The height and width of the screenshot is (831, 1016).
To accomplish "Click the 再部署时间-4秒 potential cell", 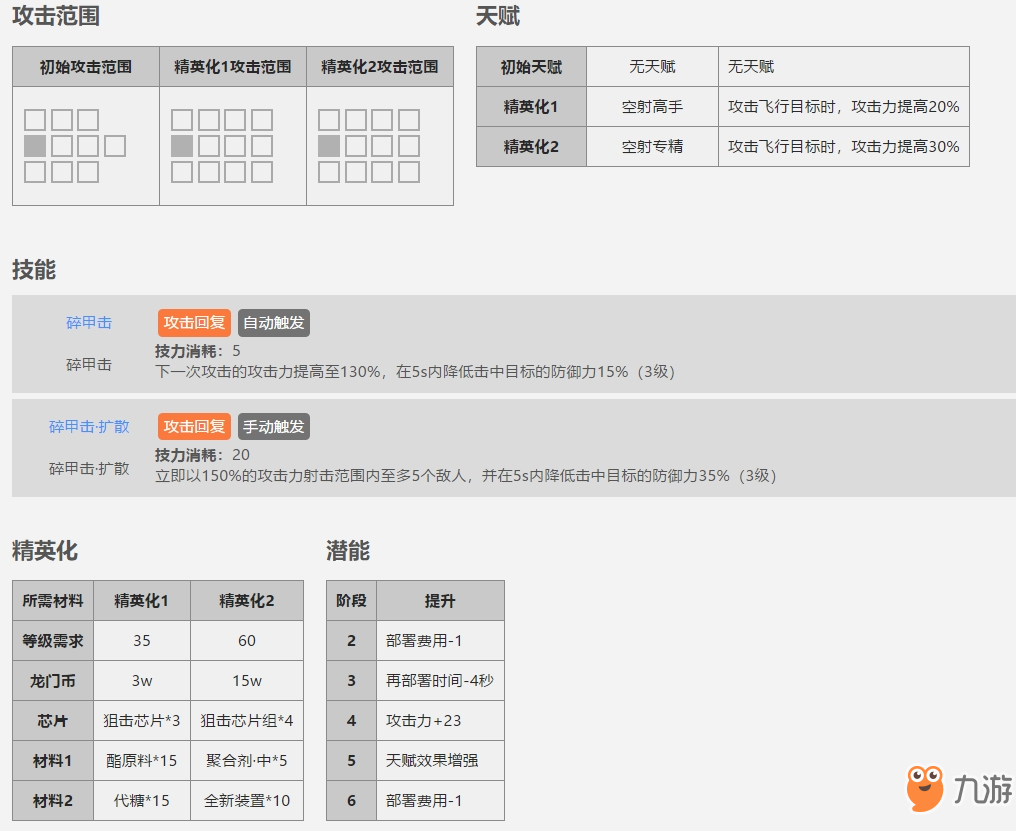I will (x=441, y=681).
